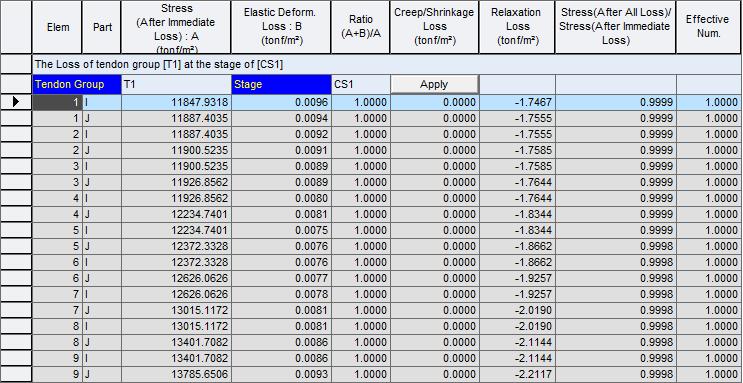This screenshot has width=743, height=383.
Task: Click the Apply button
Action: 434,84
